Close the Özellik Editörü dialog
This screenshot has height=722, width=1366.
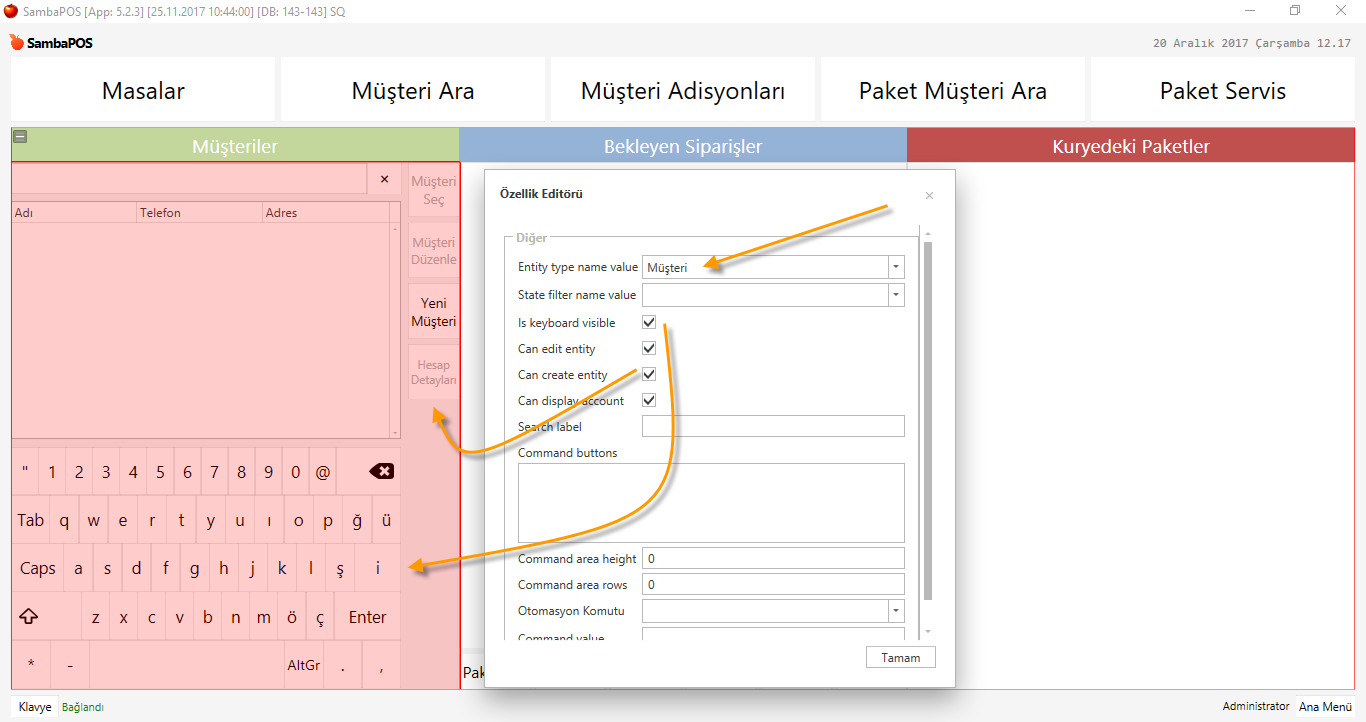(x=929, y=196)
